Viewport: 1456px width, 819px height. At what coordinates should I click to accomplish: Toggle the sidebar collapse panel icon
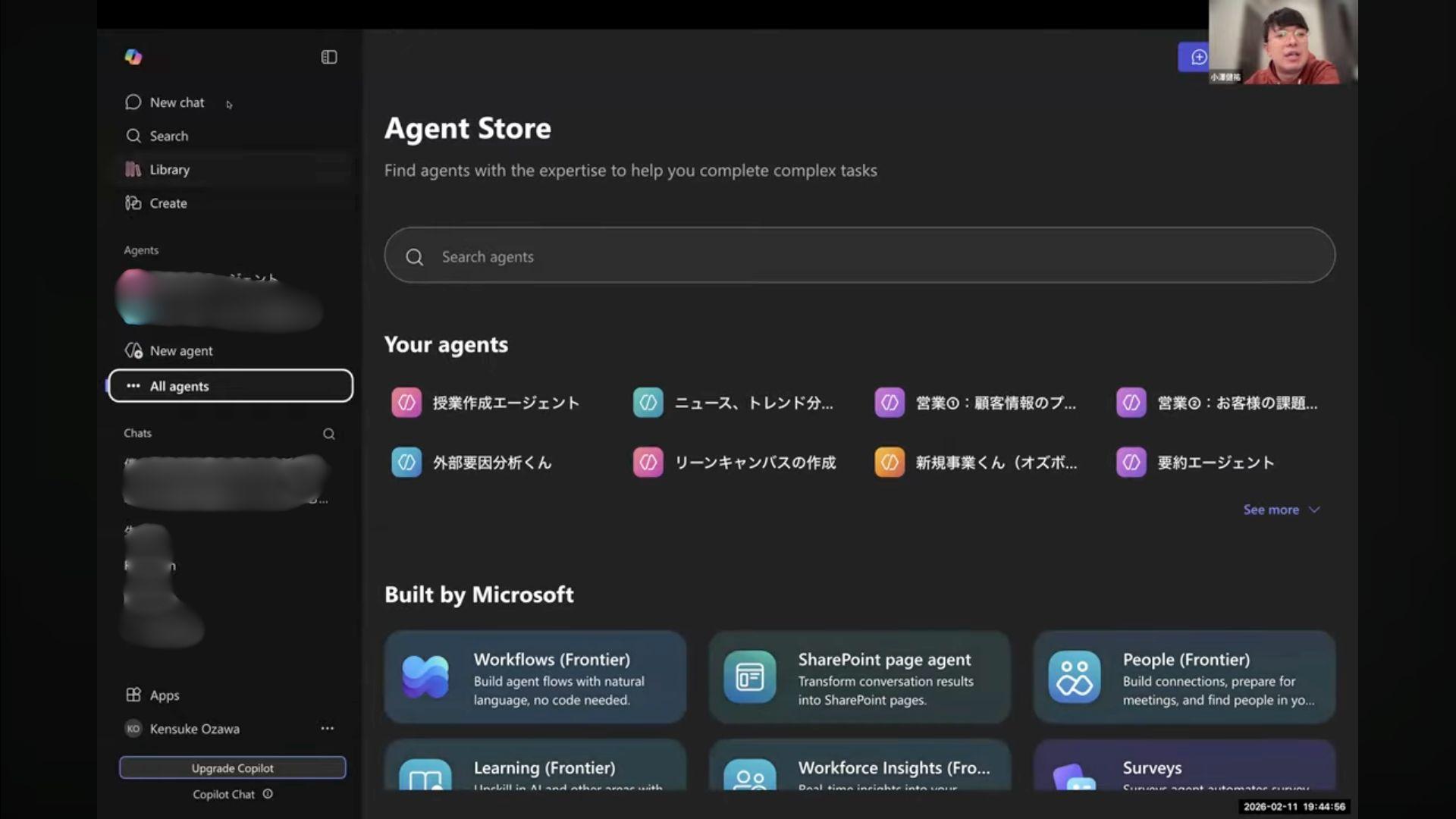tap(329, 57)
